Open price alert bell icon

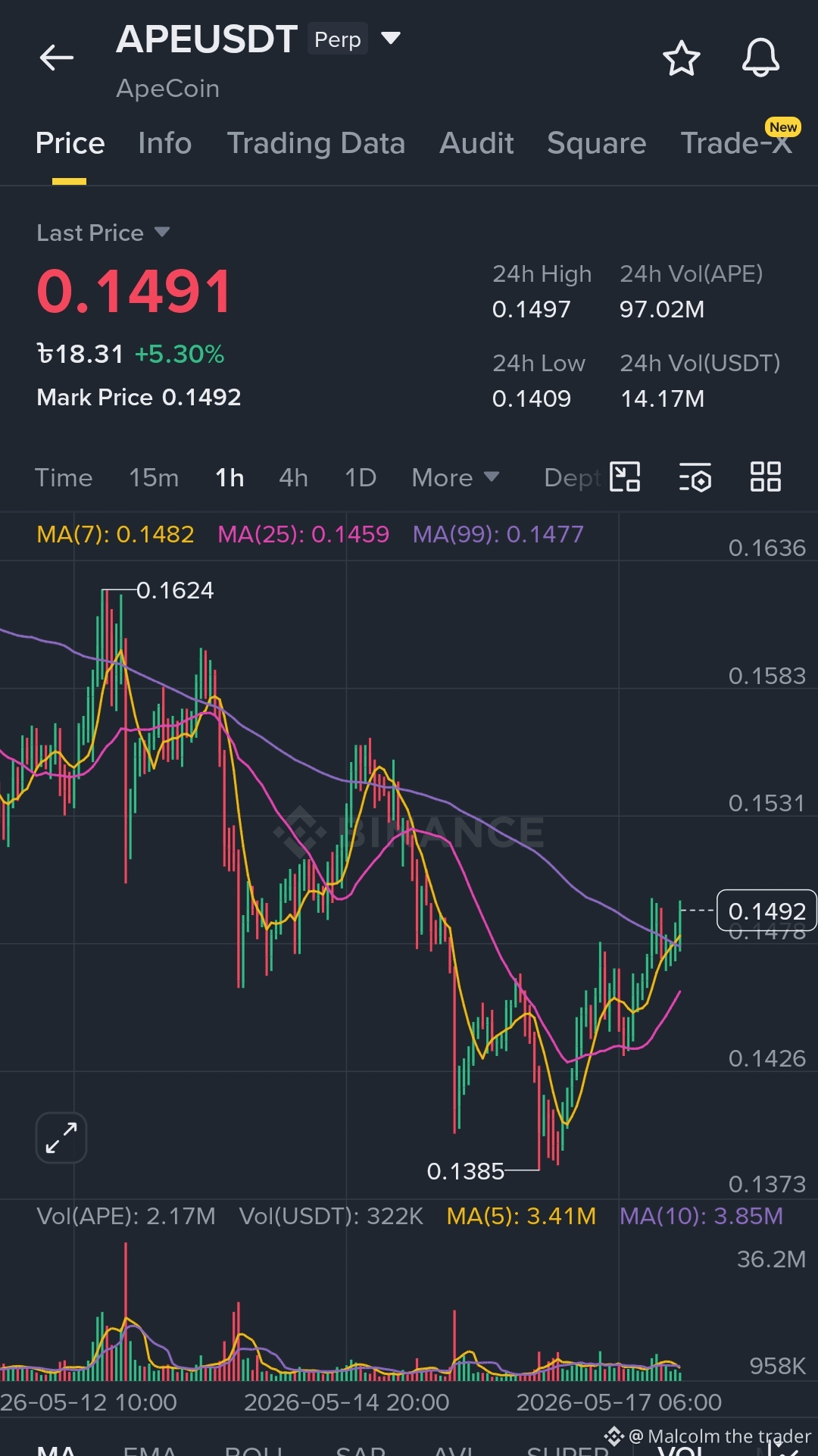[x=760, y=58]
